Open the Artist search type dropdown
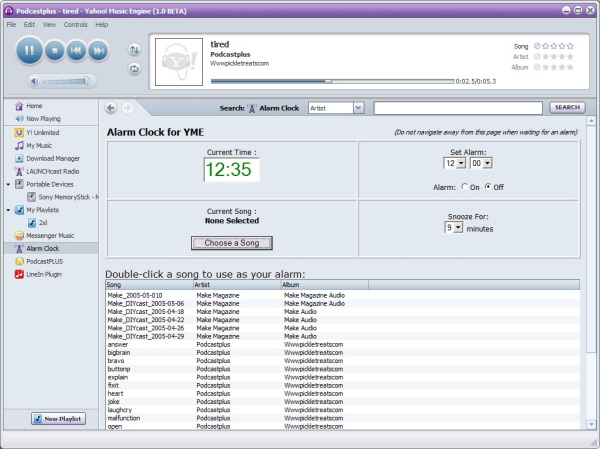 pyautogui.click(x=358, y=108)
